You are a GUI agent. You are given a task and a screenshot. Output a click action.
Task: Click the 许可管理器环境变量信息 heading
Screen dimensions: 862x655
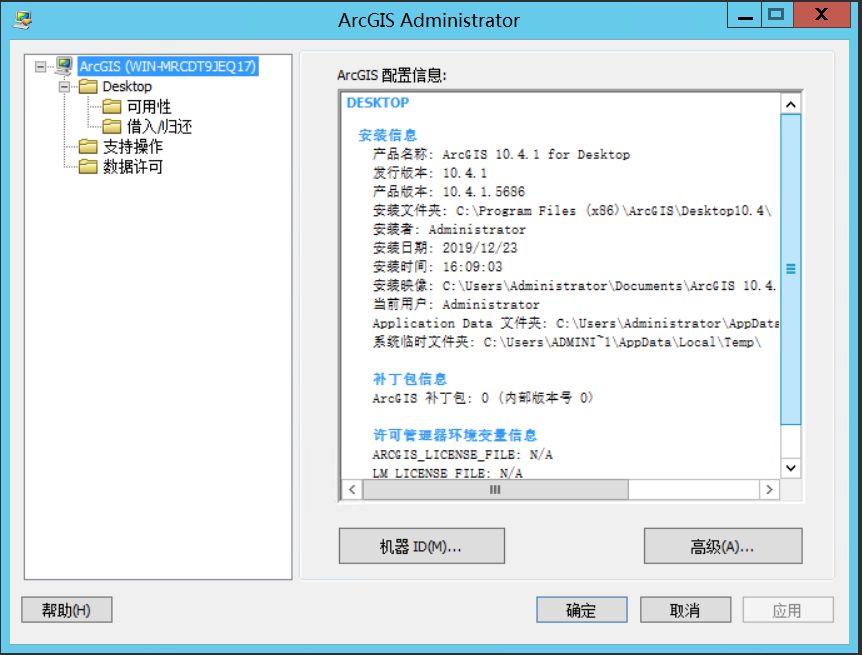click(x=455, y=436)
